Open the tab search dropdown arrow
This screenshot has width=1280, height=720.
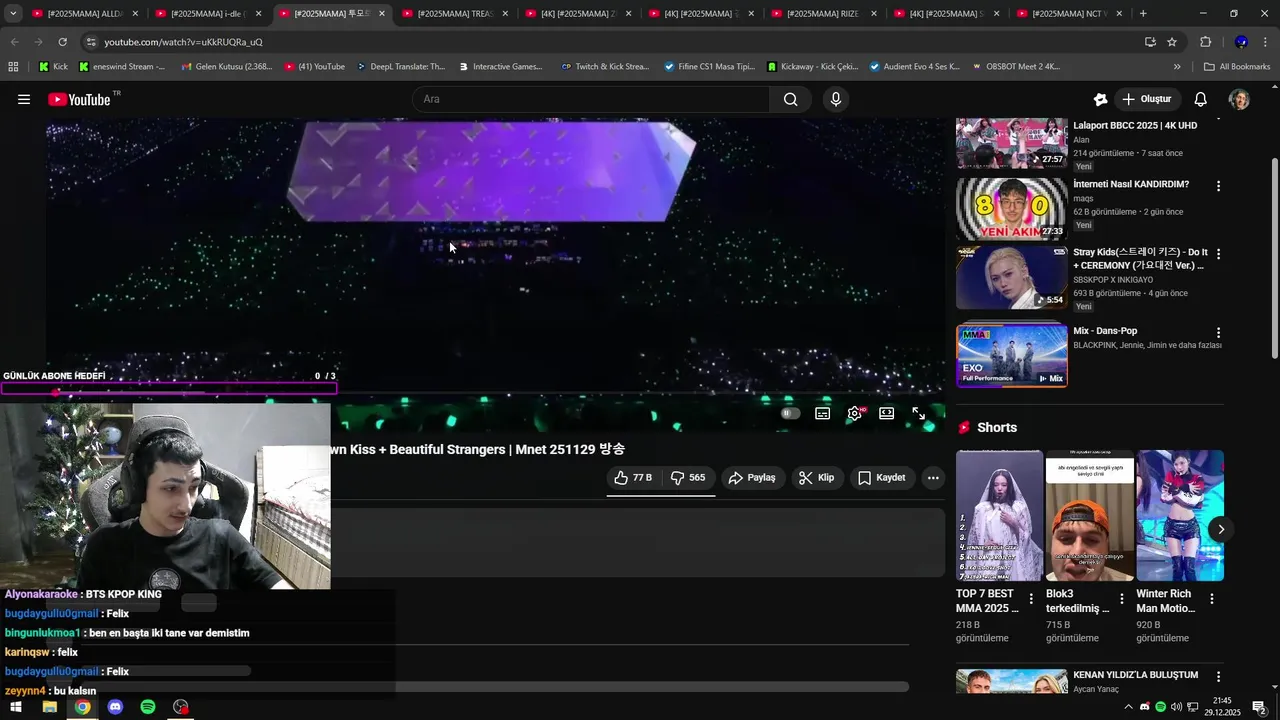click(x=13, y=14)
